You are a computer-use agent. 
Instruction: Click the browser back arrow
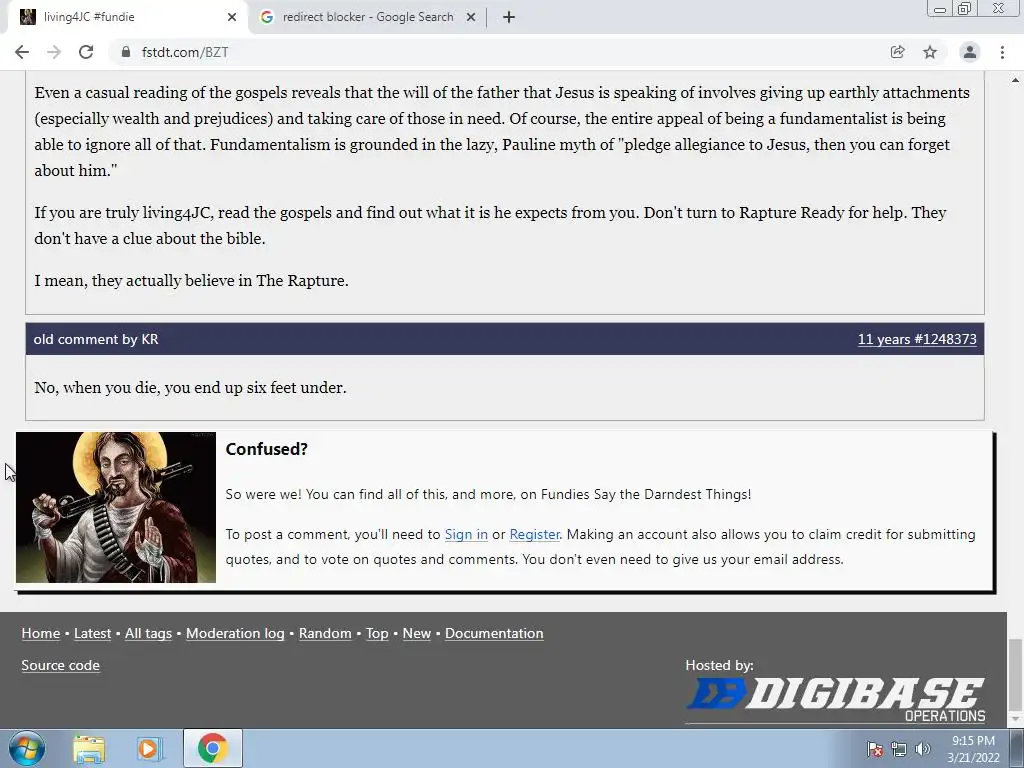click(22, 52)
